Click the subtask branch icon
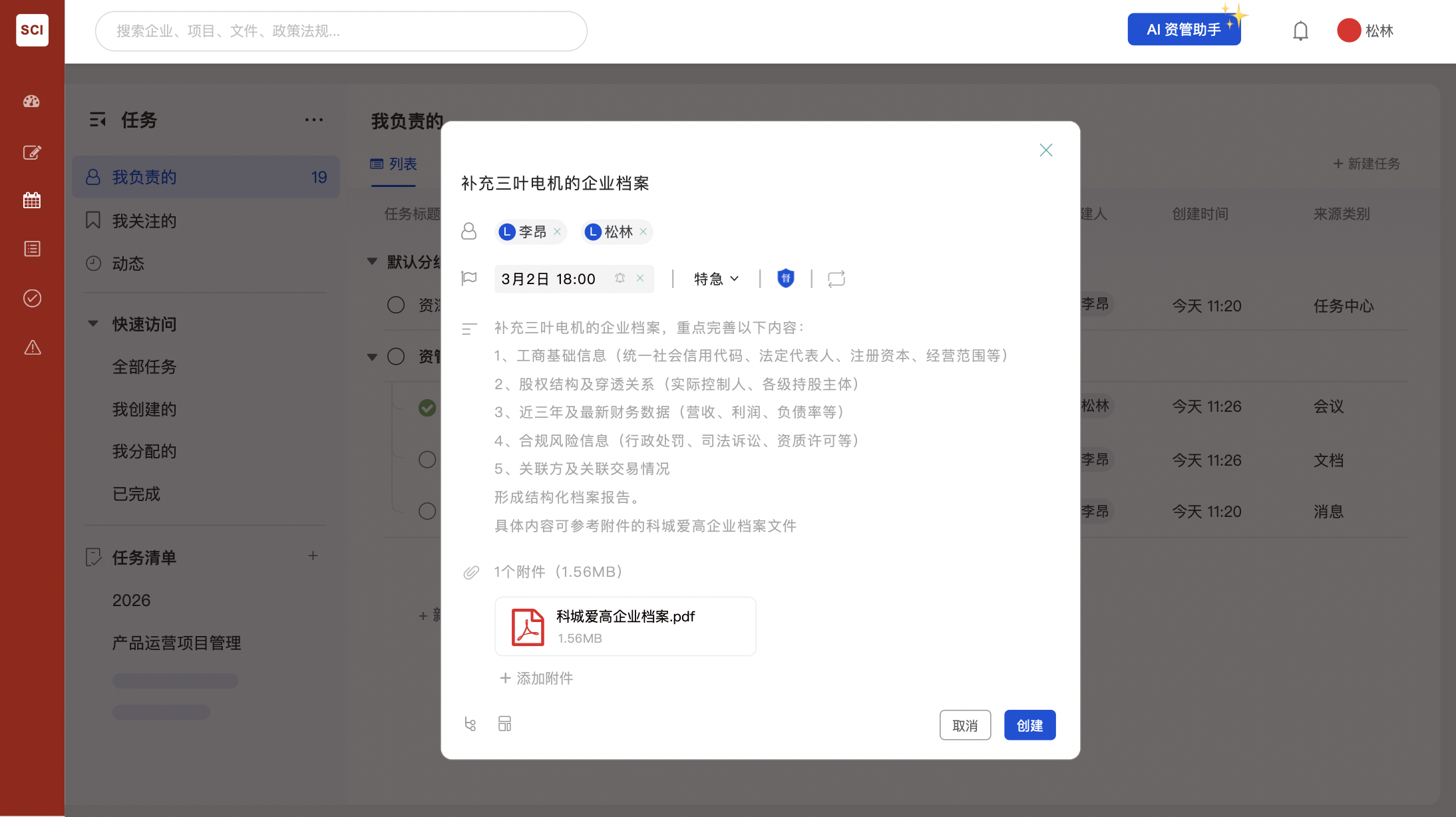 coord(470,724)
